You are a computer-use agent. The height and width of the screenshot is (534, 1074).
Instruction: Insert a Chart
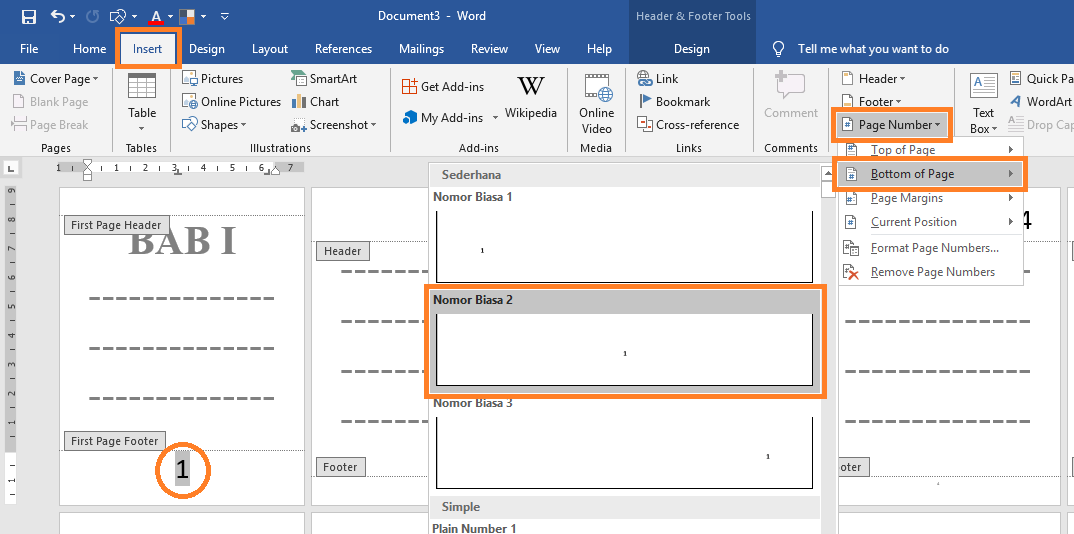[315, 102]
